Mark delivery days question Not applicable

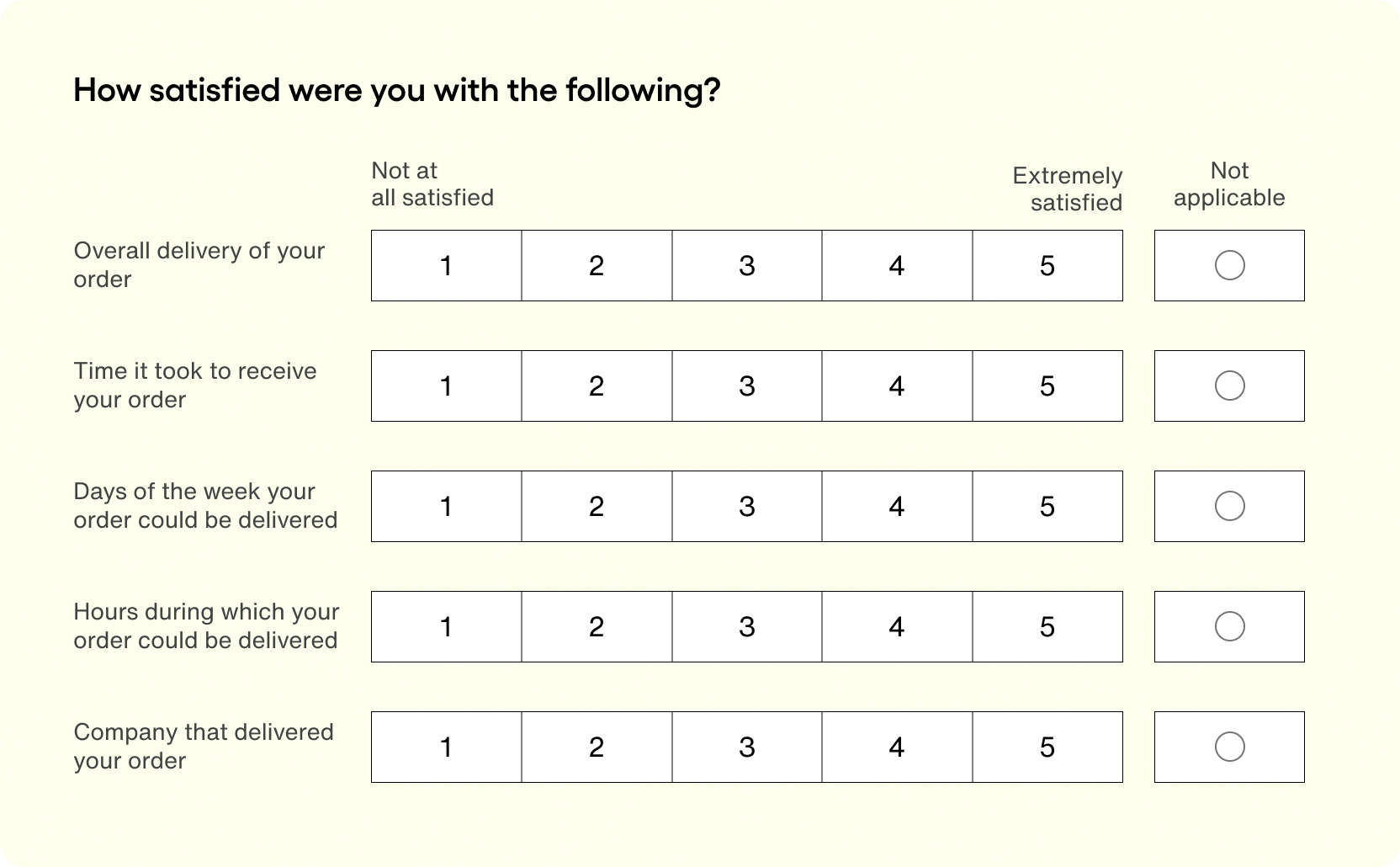1228,506
